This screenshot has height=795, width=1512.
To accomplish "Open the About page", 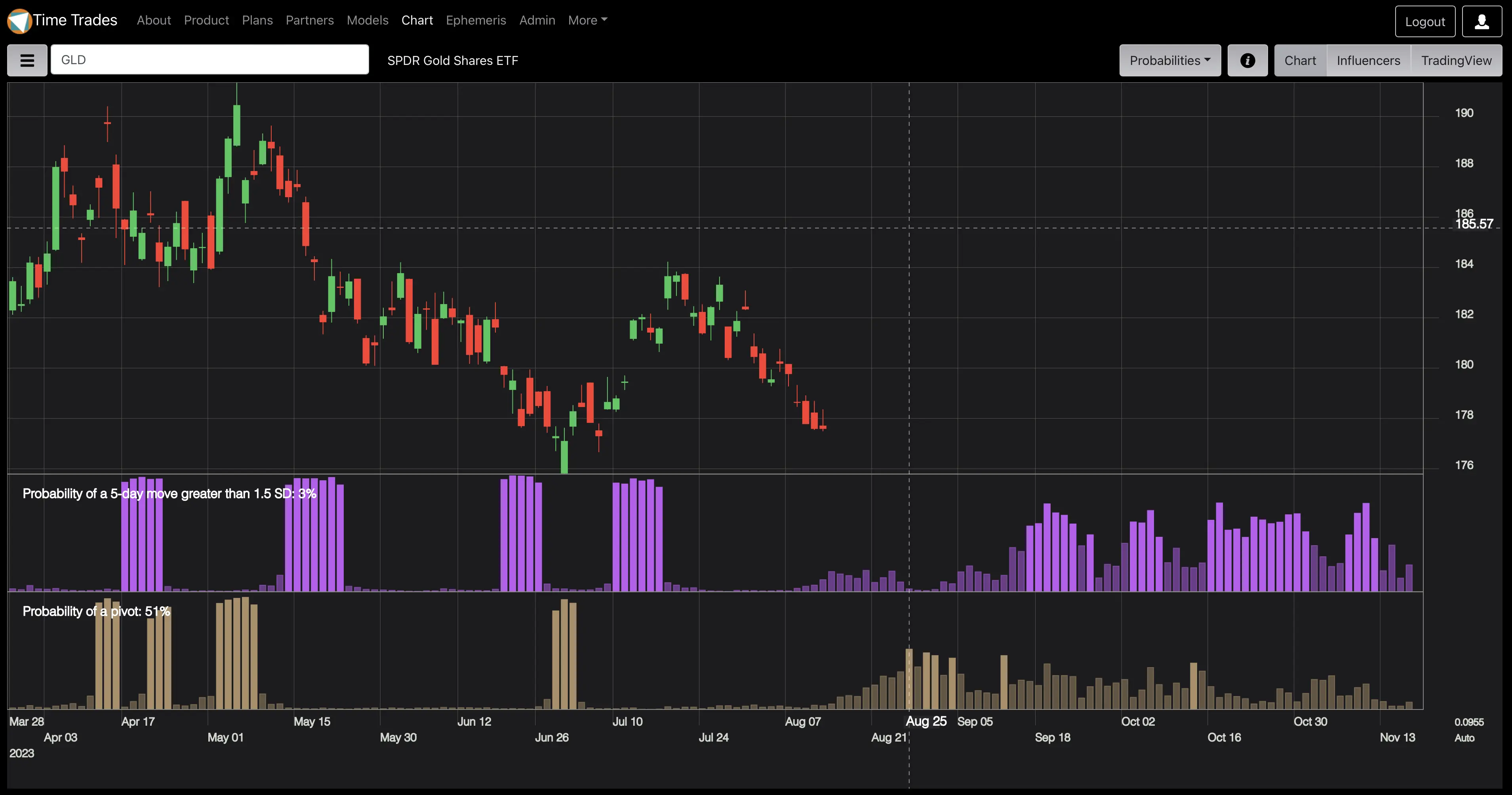I will tap(154, 20).
